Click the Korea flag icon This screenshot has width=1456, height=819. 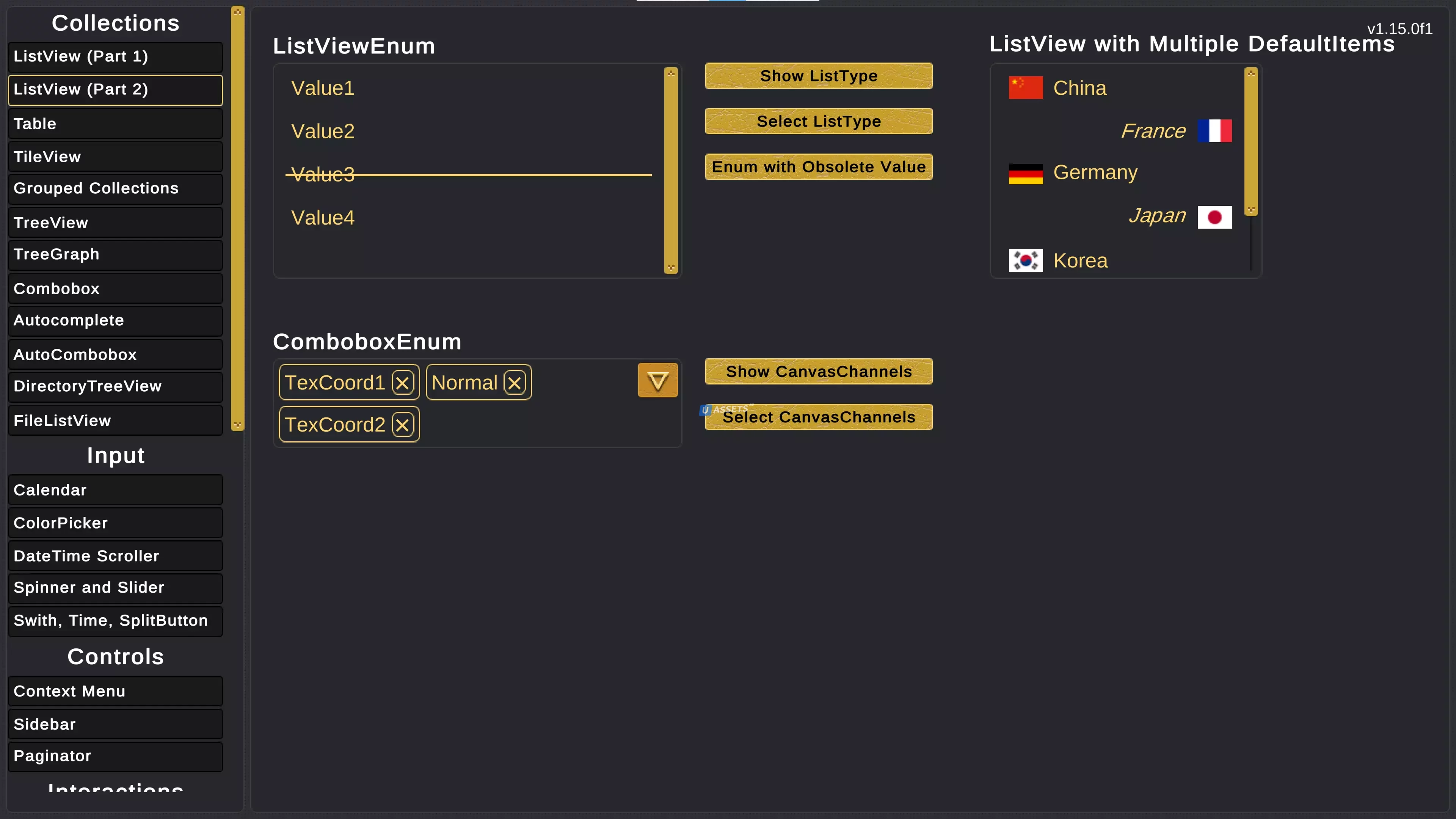coord(1025,260)
